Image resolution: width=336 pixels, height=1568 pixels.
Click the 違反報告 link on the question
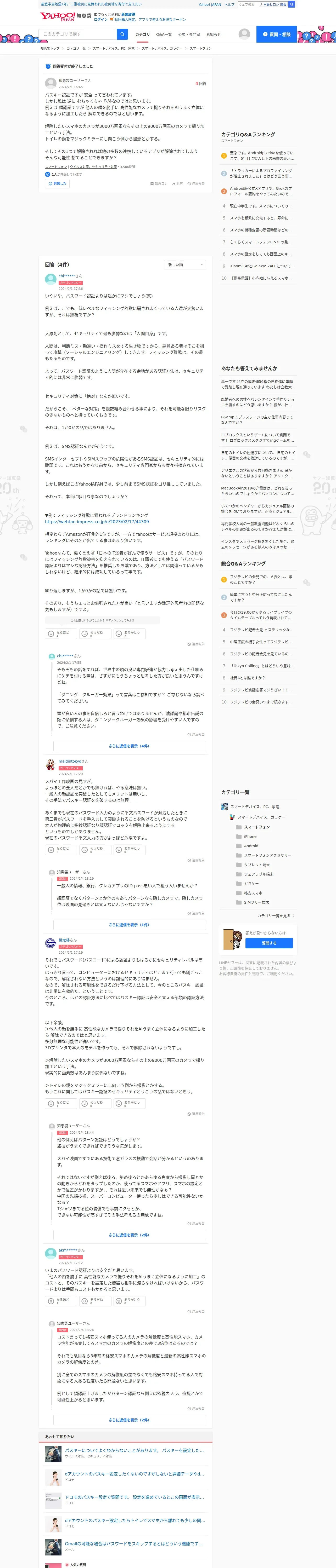click(x=196, y=183)
